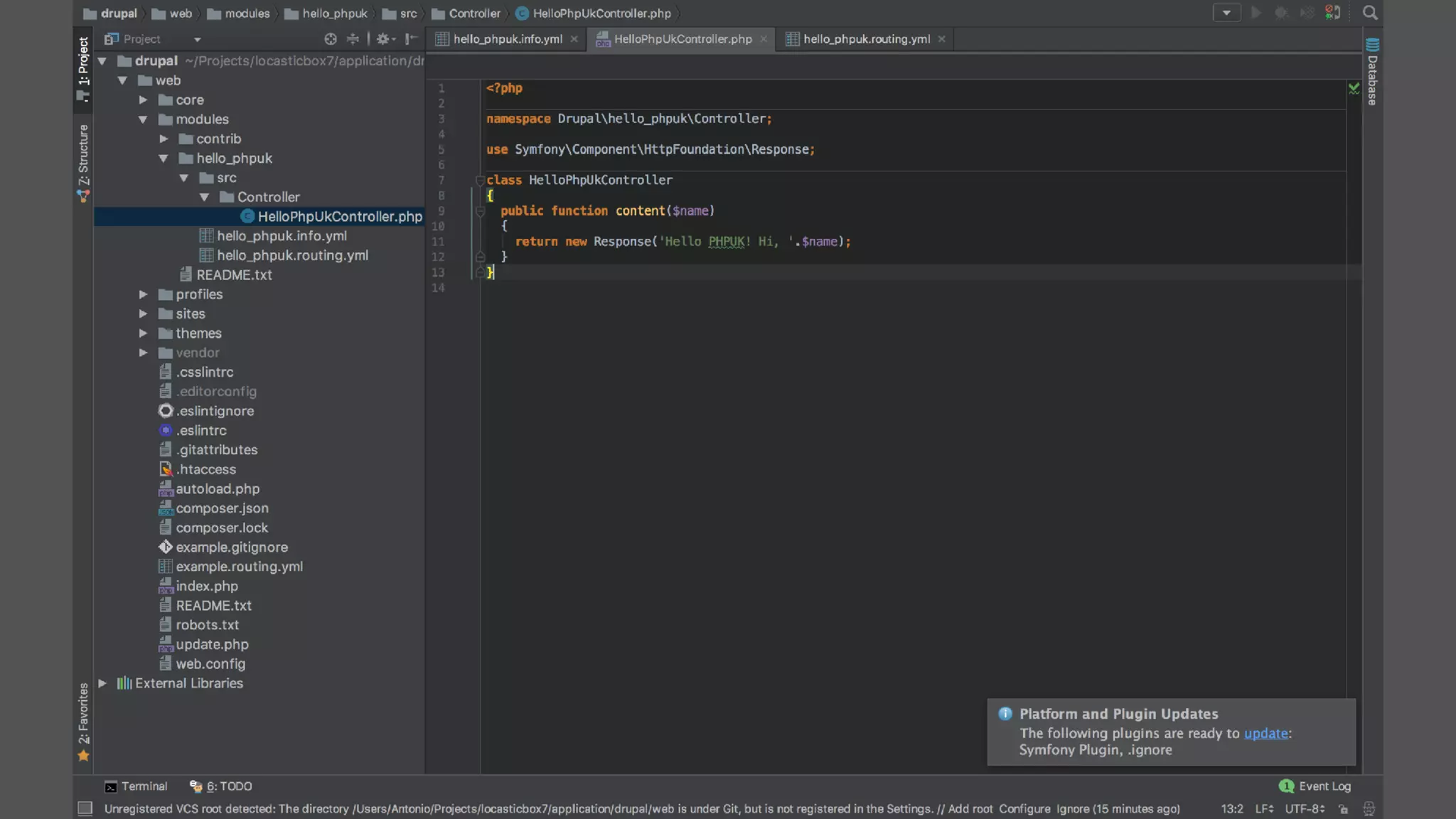Click the Collapse All icon in Project panel
Viewport: 1456px width, 819px height.
[x=353, y=39]
